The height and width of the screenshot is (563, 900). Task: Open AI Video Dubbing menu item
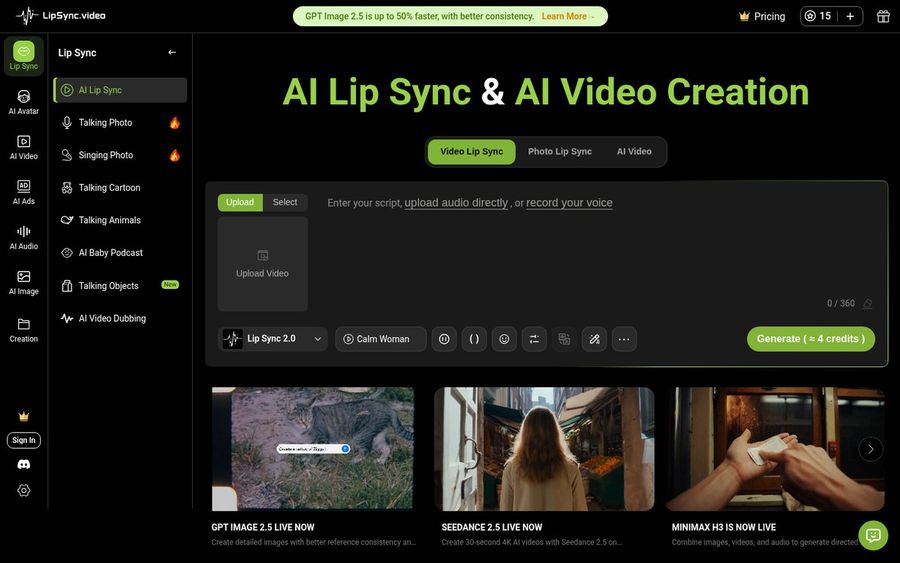tap(121, 318)
